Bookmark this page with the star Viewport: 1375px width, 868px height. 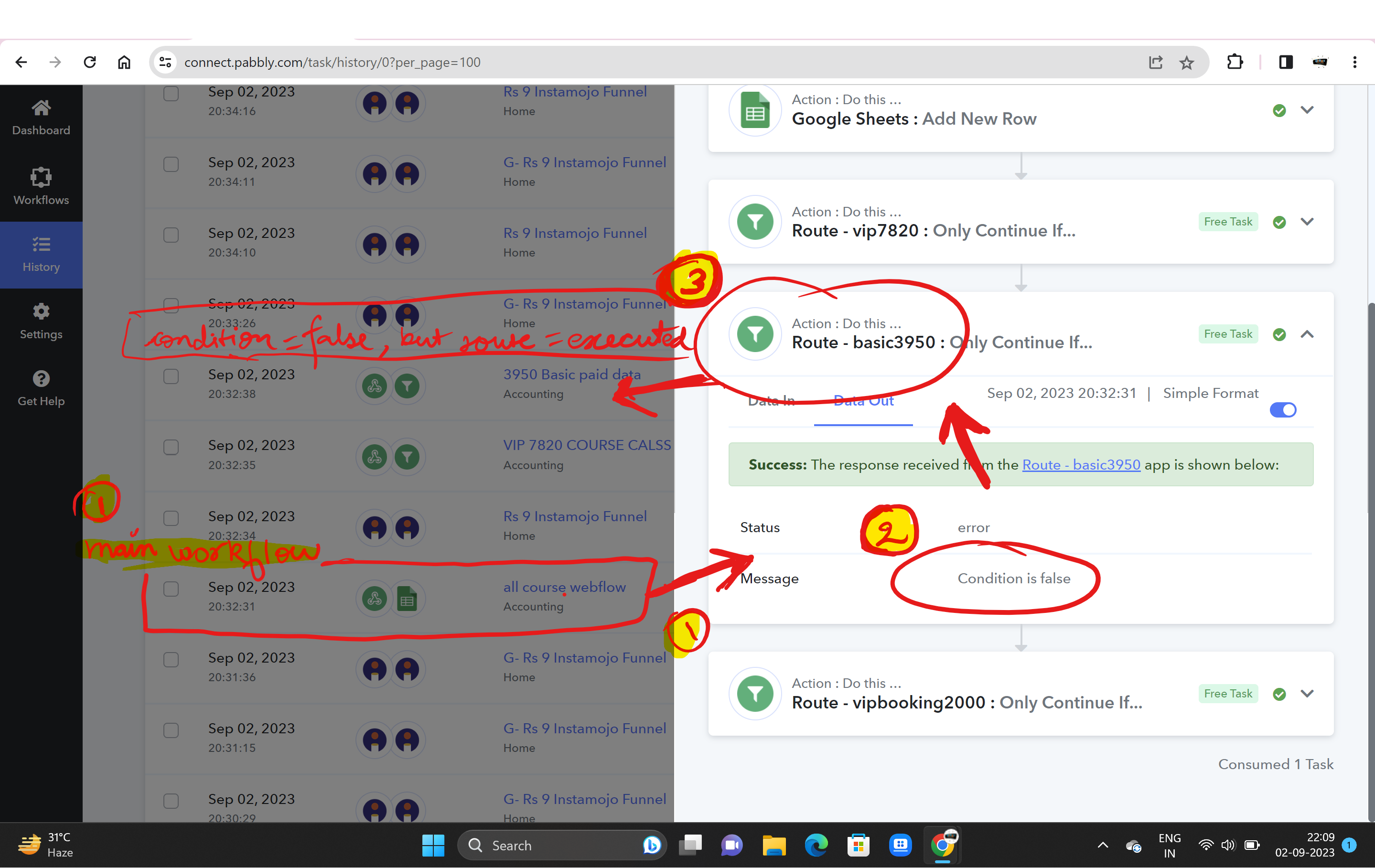pyautogui.click(x=1187, y=62)
